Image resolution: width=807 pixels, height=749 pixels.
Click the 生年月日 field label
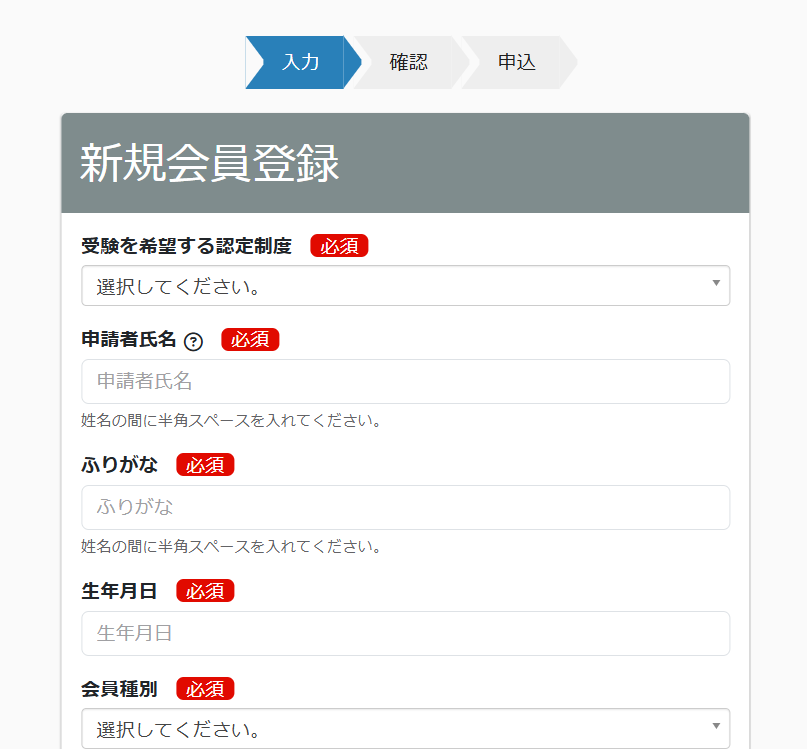click(119, 591)
